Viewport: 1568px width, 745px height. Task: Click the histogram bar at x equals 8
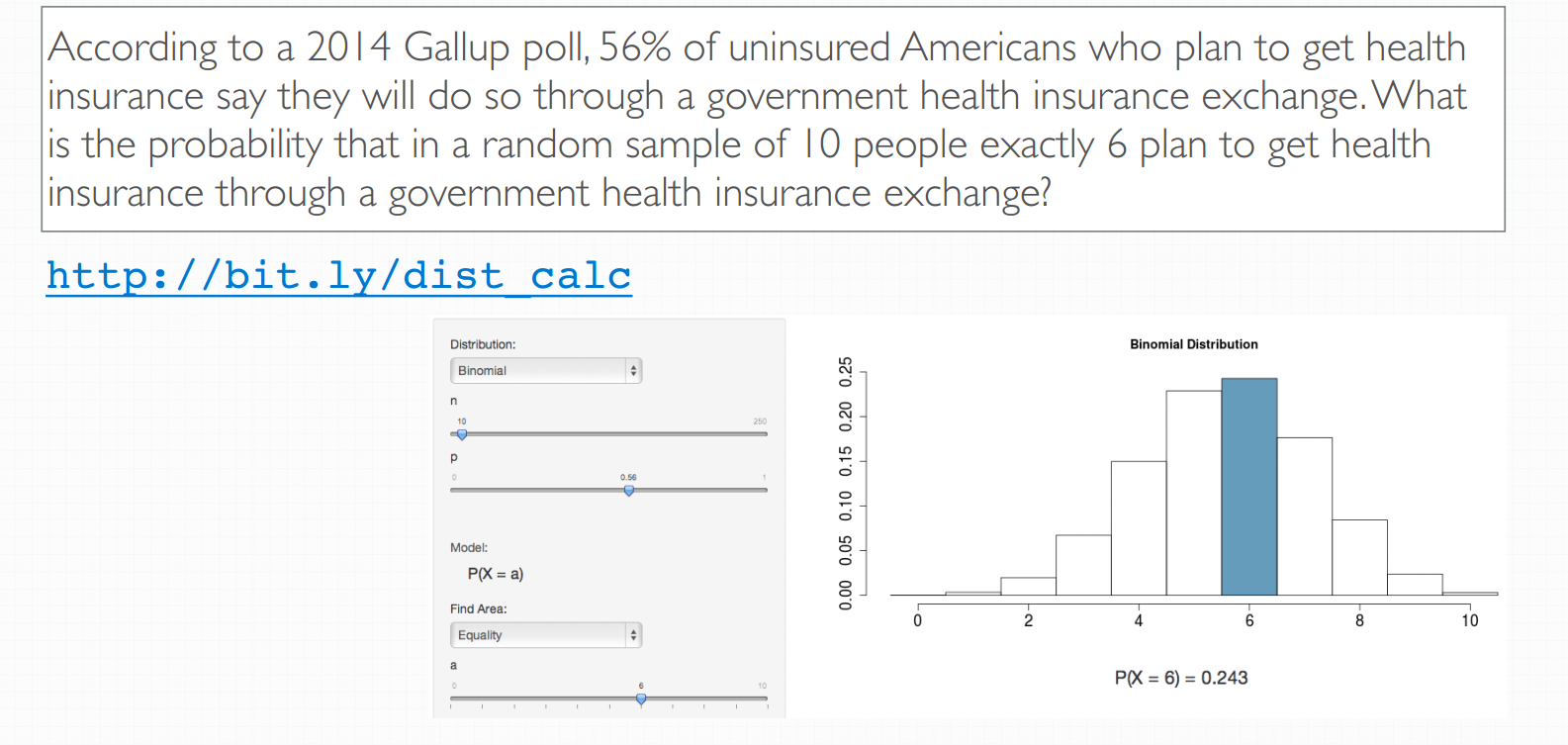tap(1360, 557)
